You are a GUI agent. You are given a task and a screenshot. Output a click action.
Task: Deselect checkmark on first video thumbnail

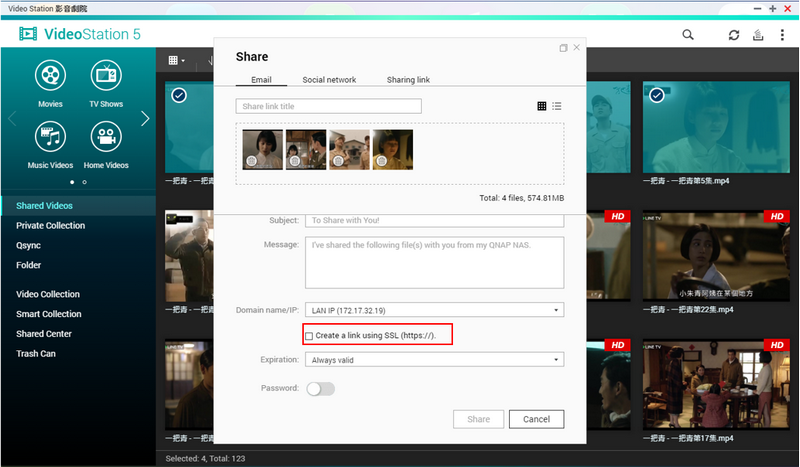coord(179,95)
